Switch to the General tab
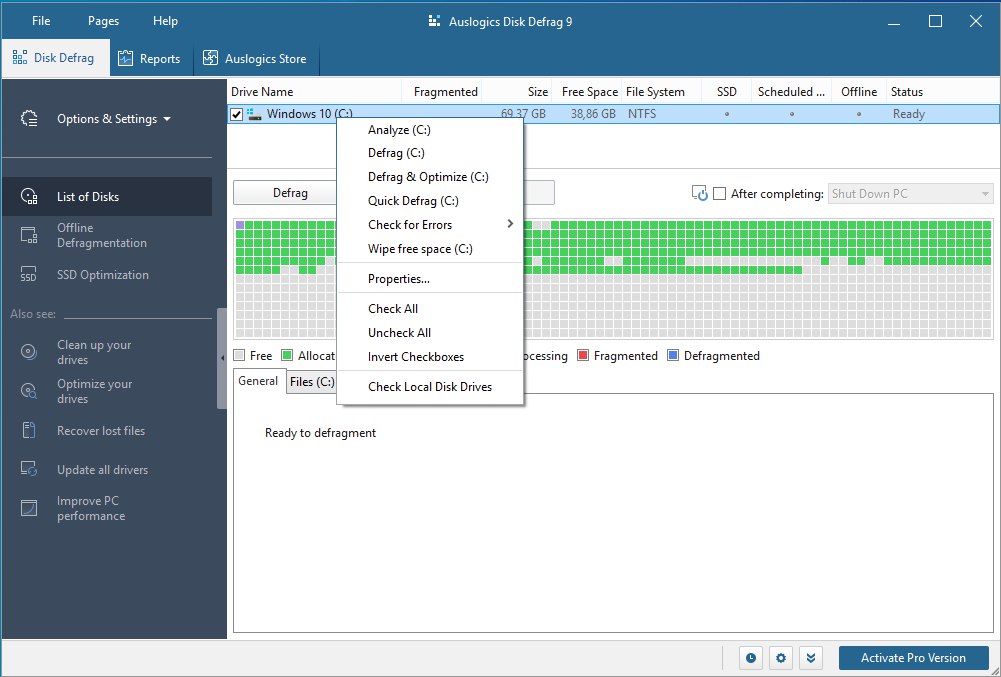1001x677 pixels. point(259,381)
